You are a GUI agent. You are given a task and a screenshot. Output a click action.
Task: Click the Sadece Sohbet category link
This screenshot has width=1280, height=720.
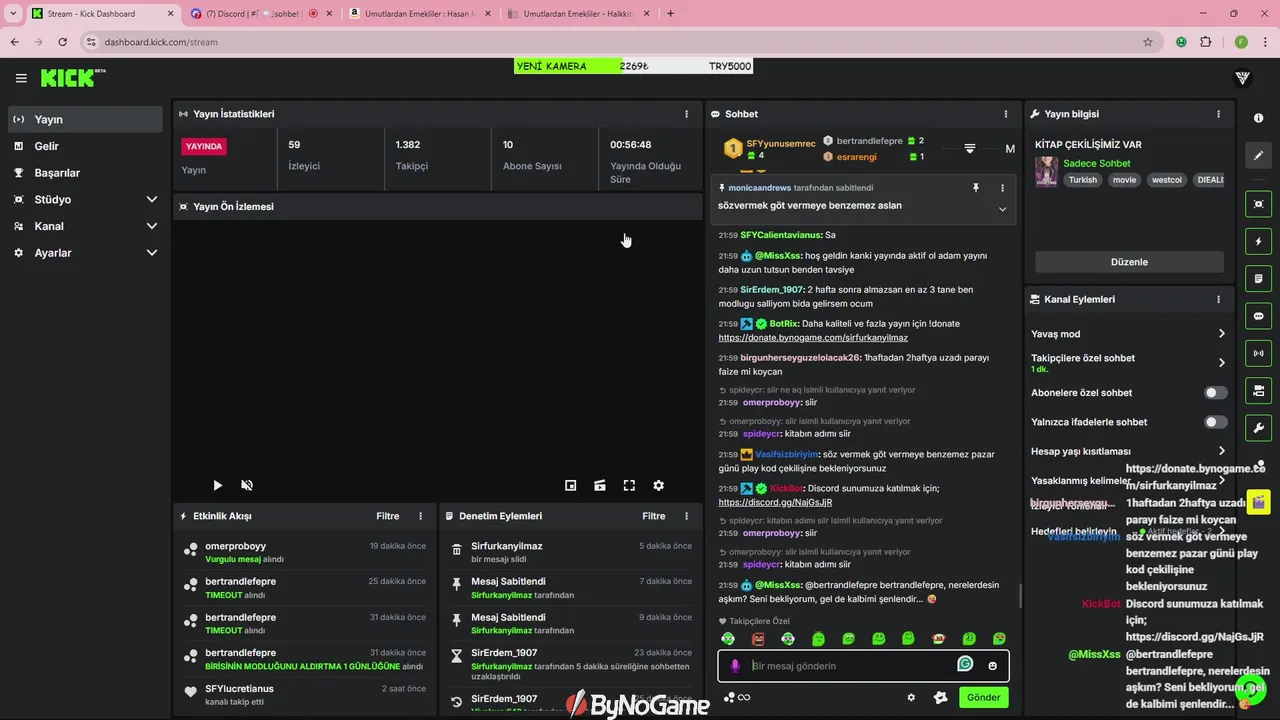[x=1097, y=163]
